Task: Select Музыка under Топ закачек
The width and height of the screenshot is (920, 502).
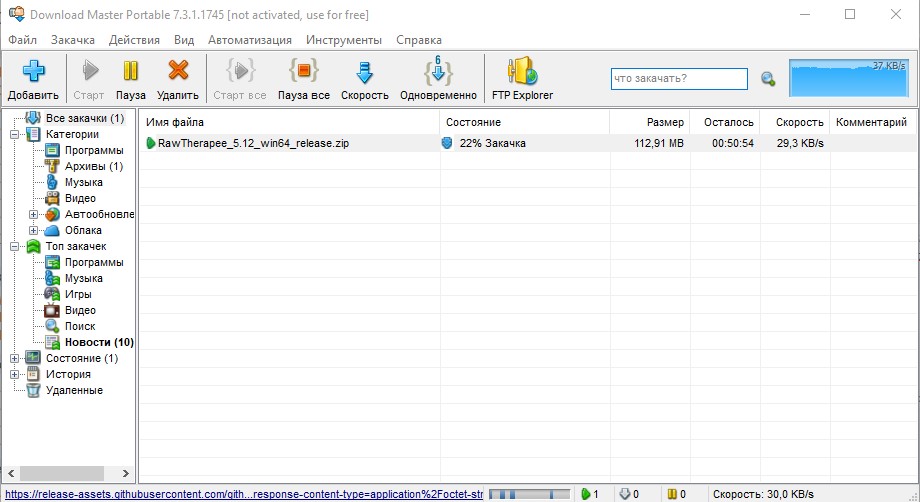Action: point(84,279)
